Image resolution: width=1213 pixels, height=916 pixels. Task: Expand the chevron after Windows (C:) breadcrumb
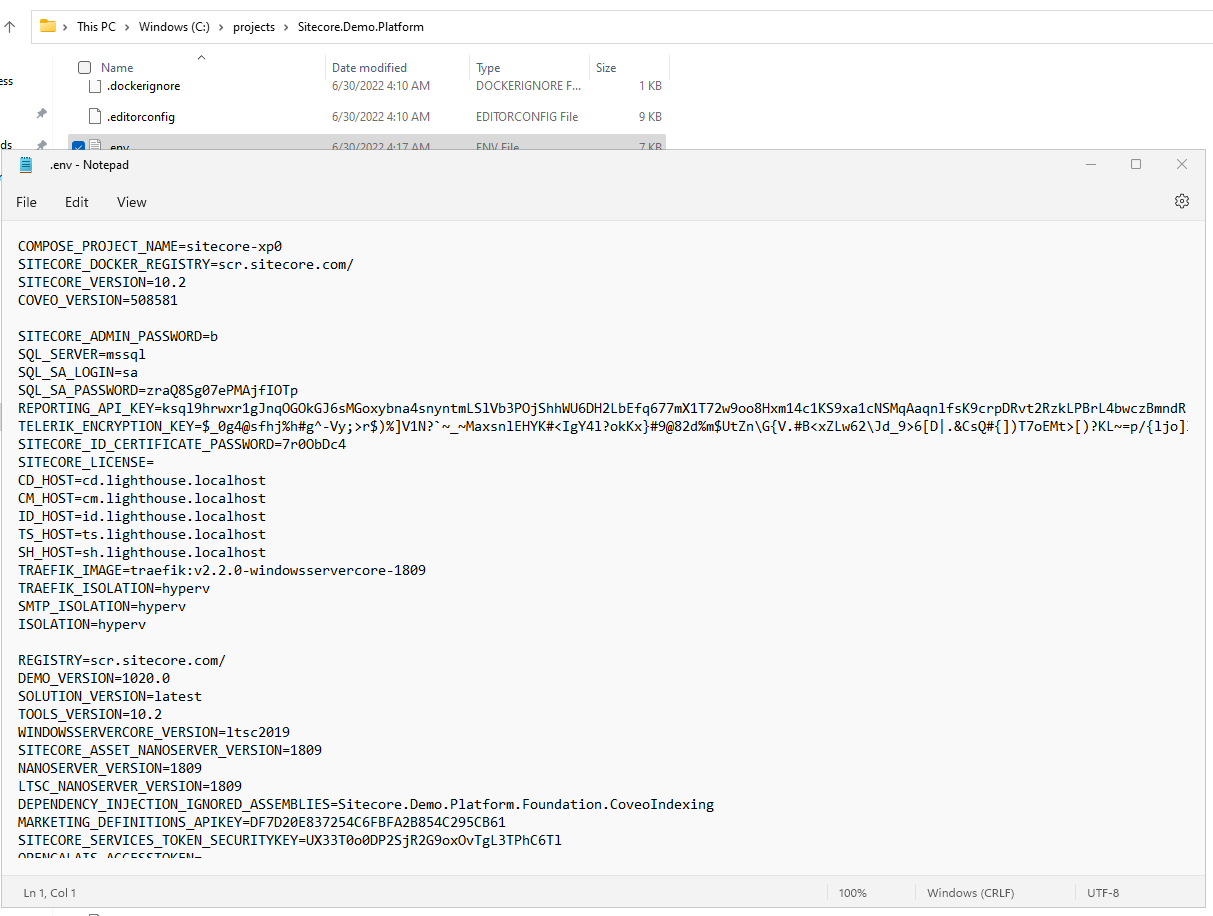(222, 27)
